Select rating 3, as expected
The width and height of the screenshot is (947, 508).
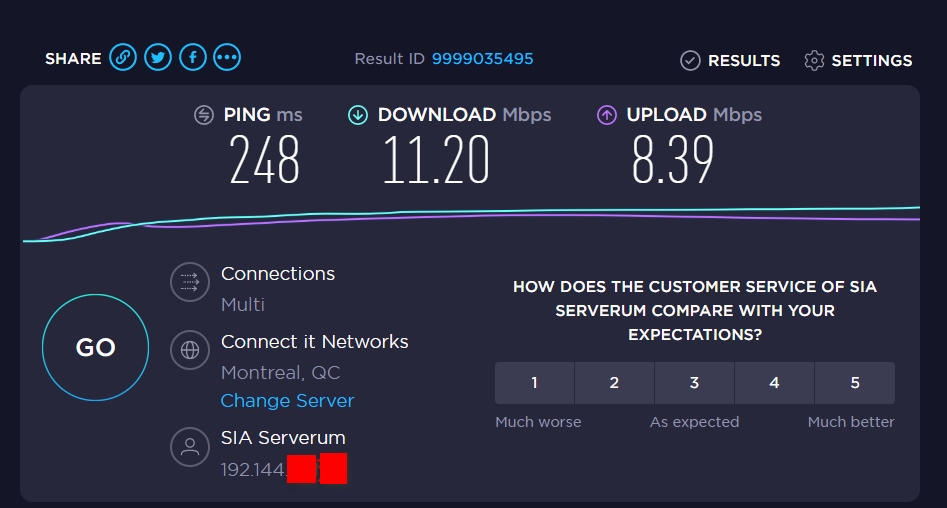pos(694,383)
